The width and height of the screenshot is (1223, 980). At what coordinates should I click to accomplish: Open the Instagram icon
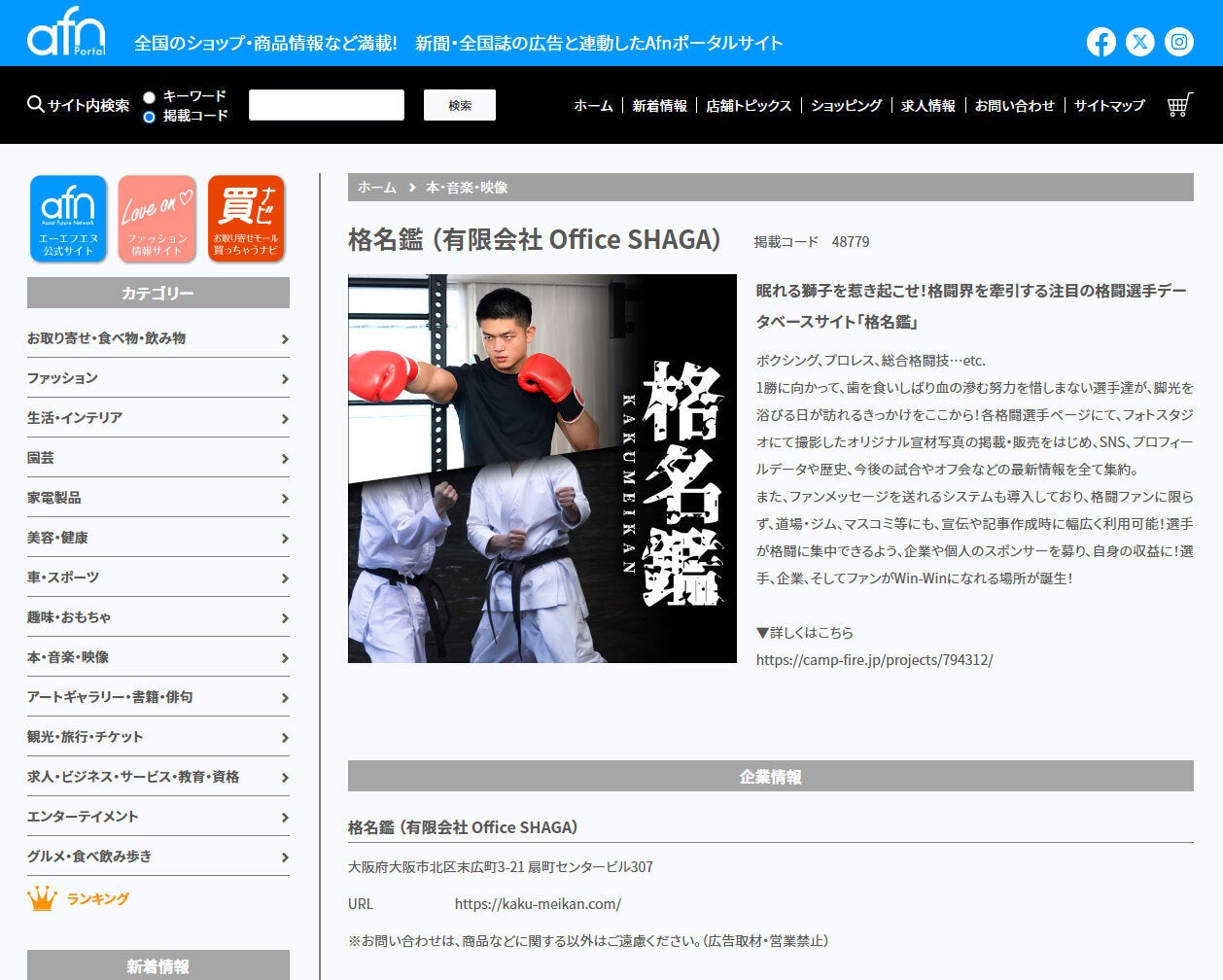point(1178,42)
